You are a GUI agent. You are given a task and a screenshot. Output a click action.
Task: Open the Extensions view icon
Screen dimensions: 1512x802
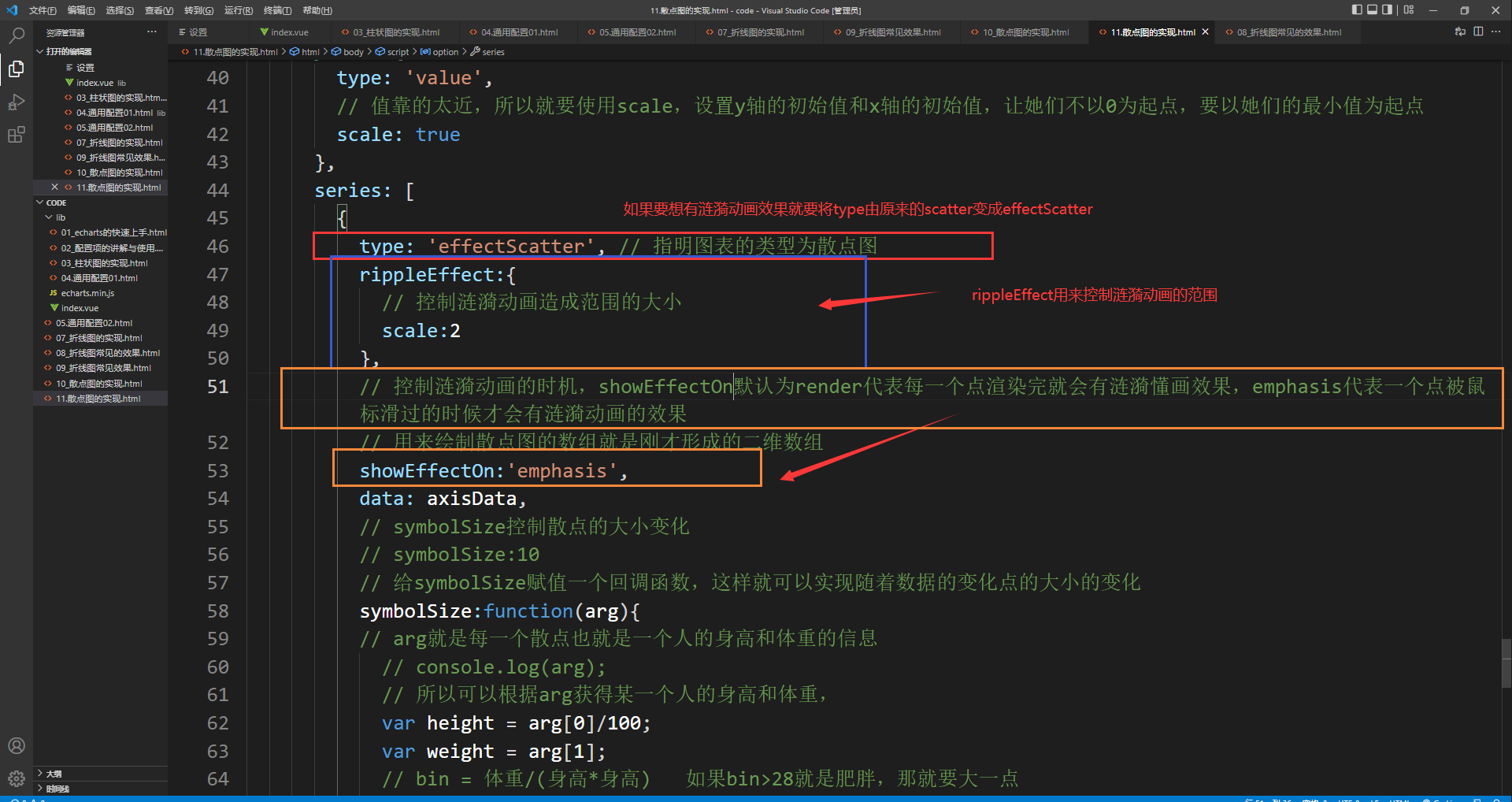point(16,135)
